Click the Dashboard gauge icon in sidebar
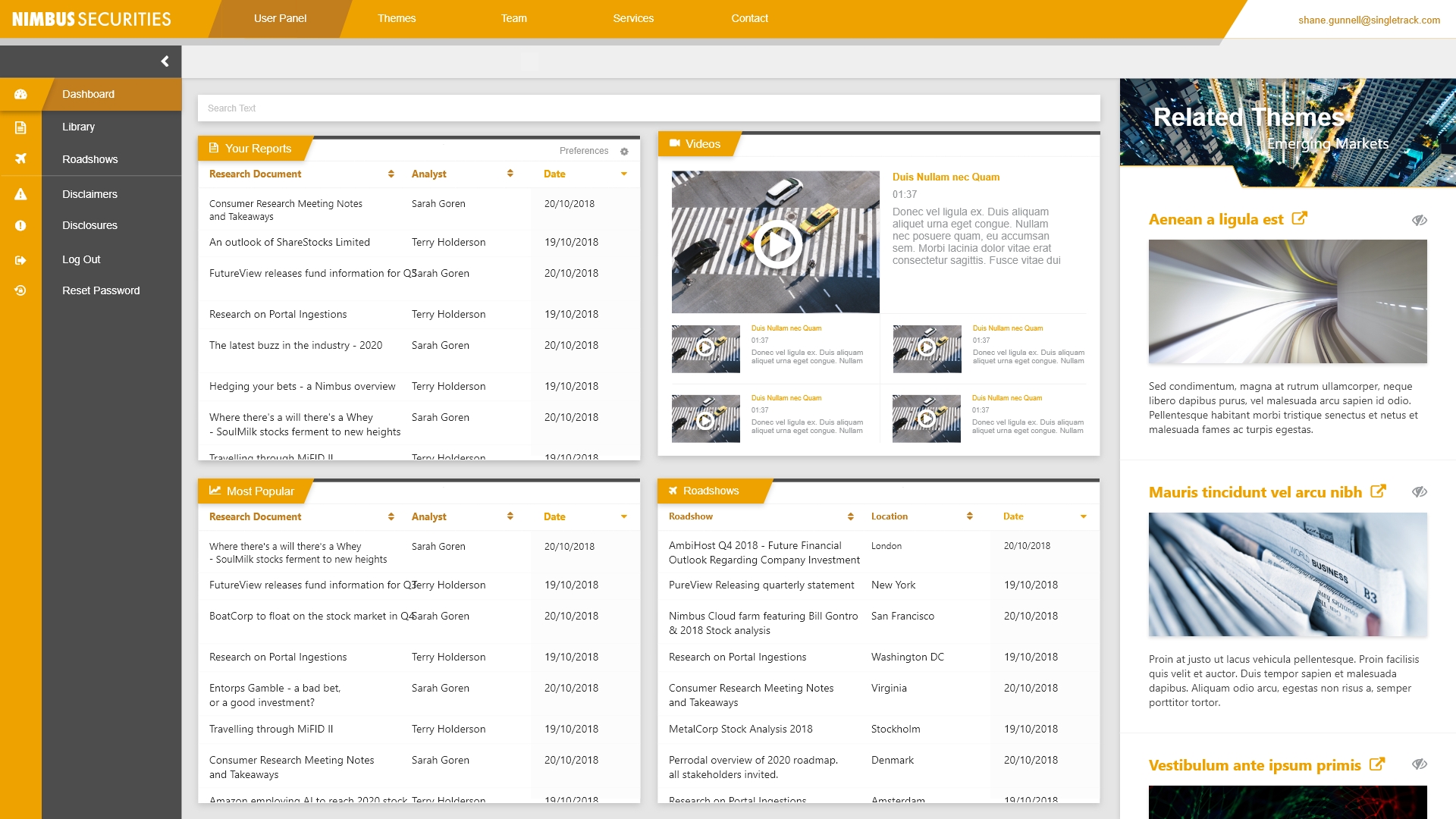 pos(20,94)
